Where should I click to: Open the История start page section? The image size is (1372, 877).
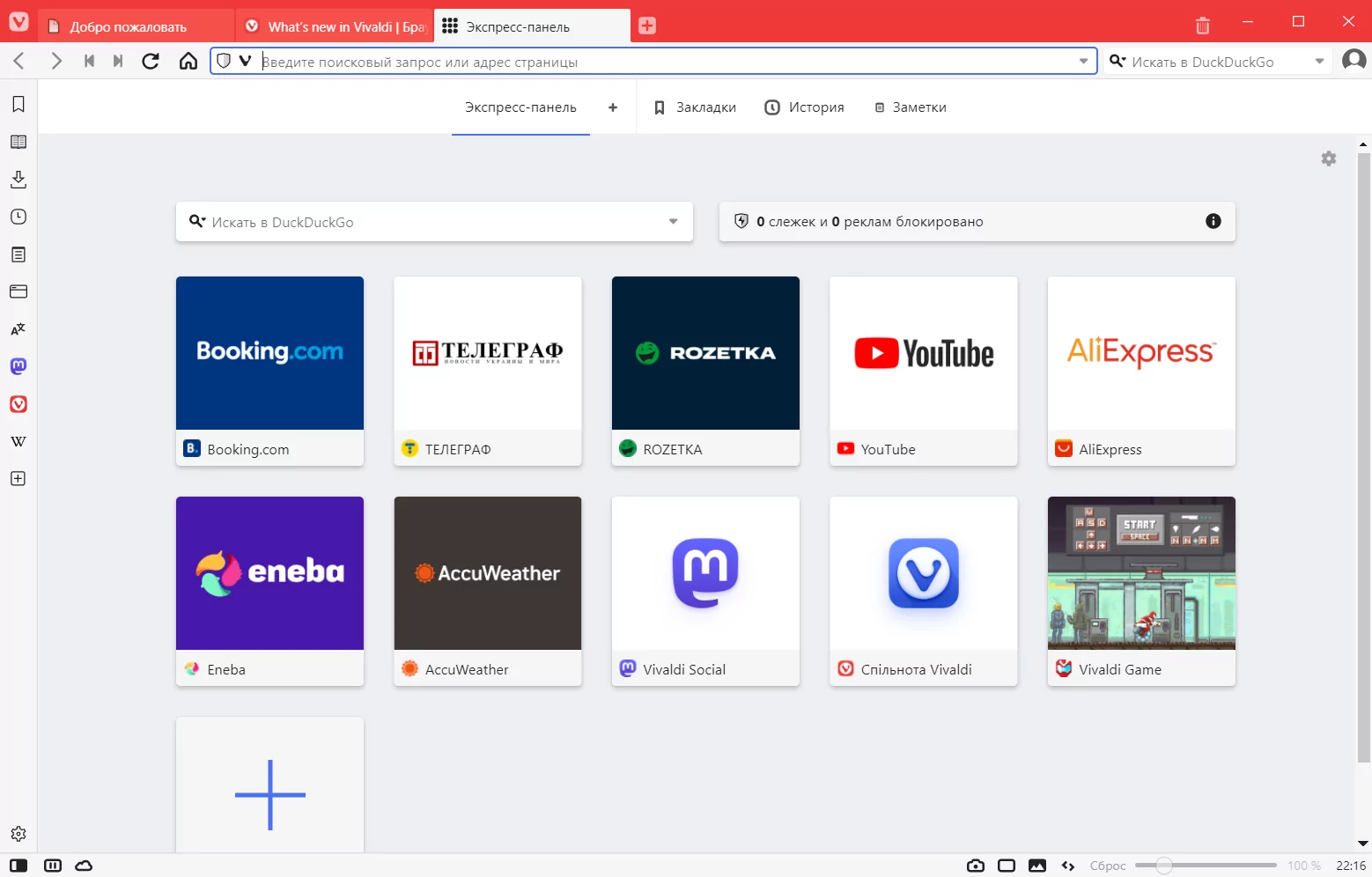804,107
